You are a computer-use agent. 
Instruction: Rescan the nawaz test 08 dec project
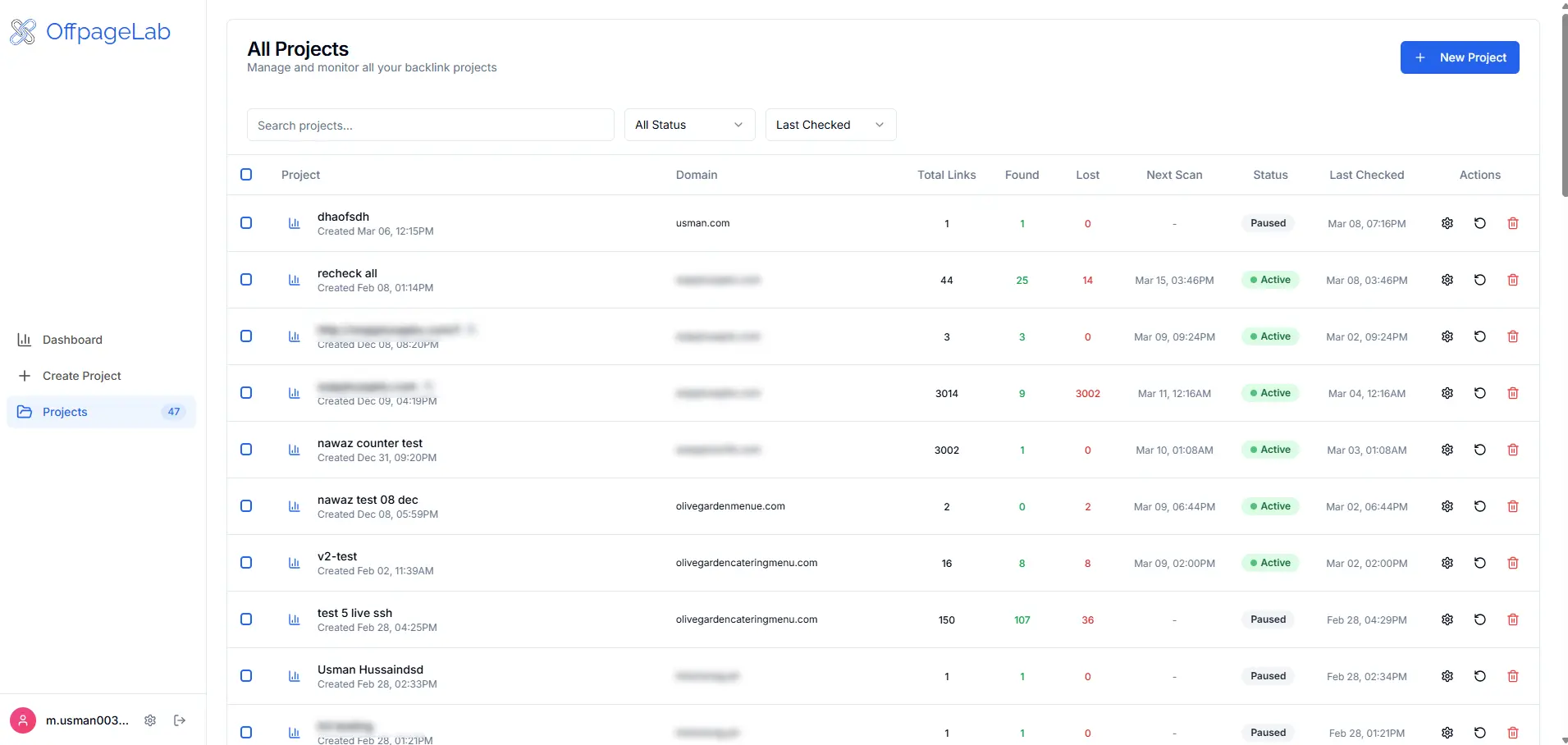coord(1480,506)
